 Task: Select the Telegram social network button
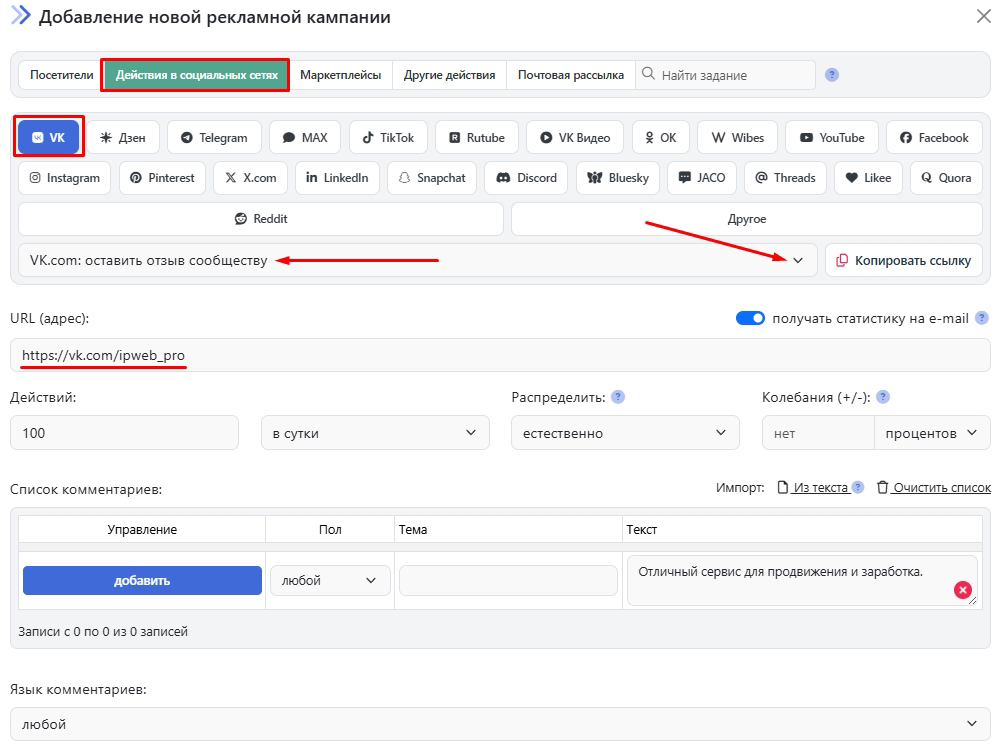[214, 138]
